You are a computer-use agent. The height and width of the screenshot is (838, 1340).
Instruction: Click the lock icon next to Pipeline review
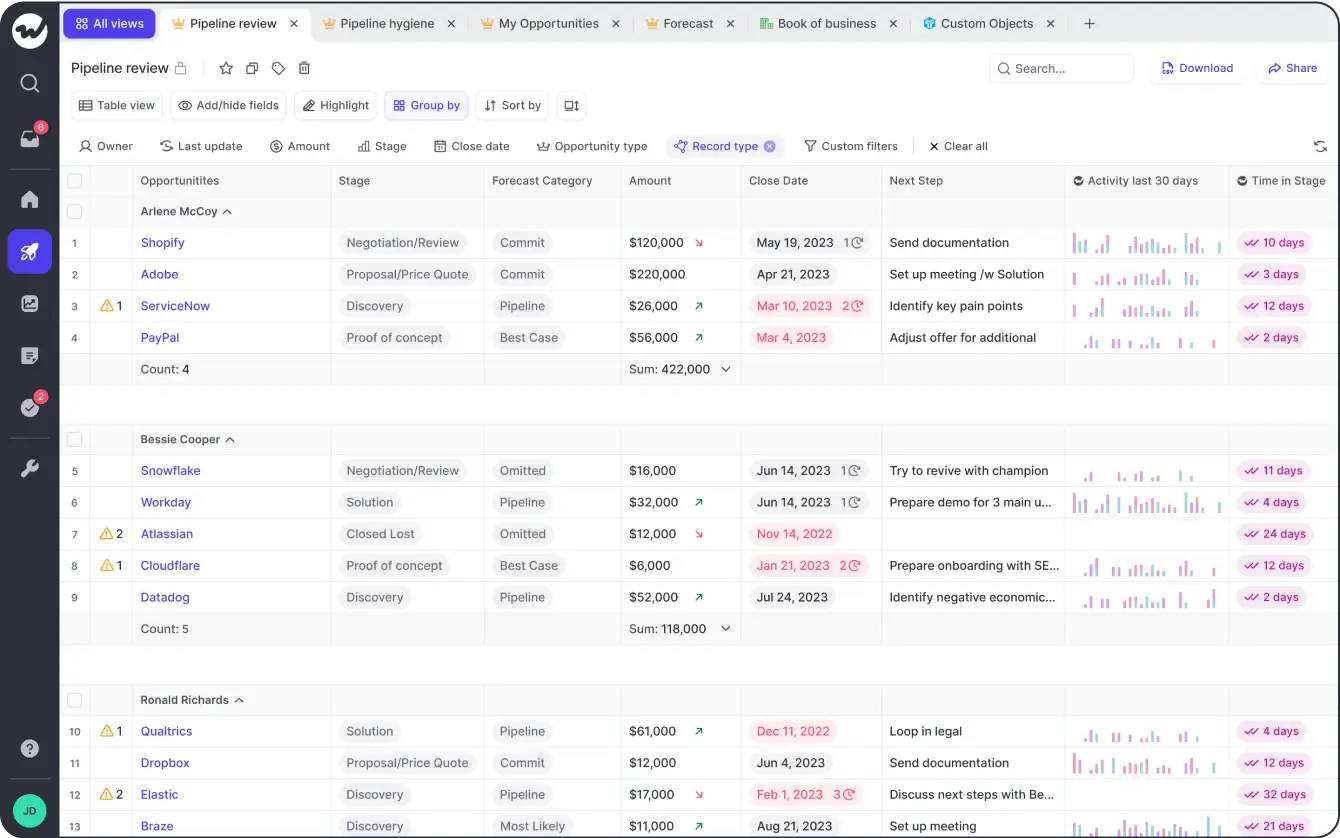pos(181,68)
